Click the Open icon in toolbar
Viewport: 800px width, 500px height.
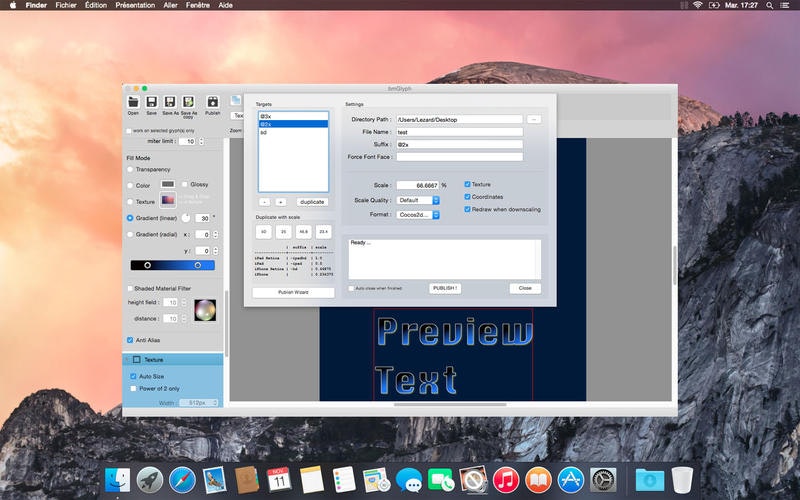pos(133,102)
